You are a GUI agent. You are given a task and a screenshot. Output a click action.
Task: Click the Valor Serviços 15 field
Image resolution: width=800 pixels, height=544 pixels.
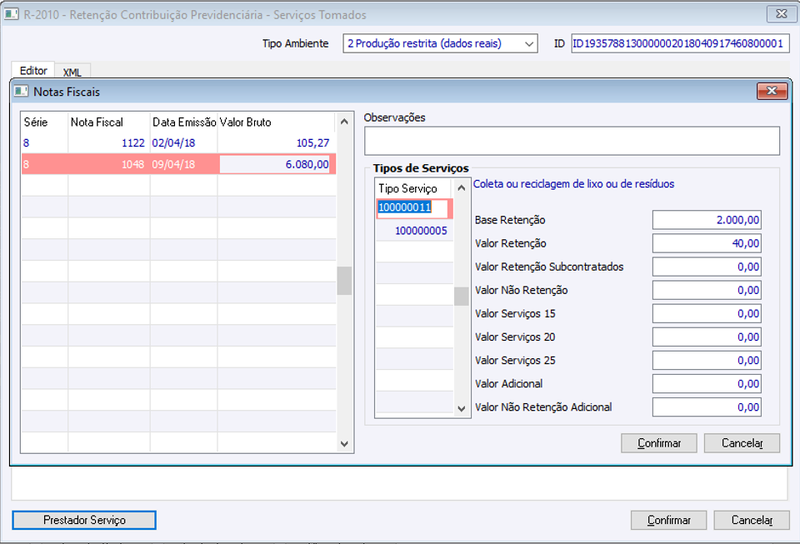[x=707, y=314]
